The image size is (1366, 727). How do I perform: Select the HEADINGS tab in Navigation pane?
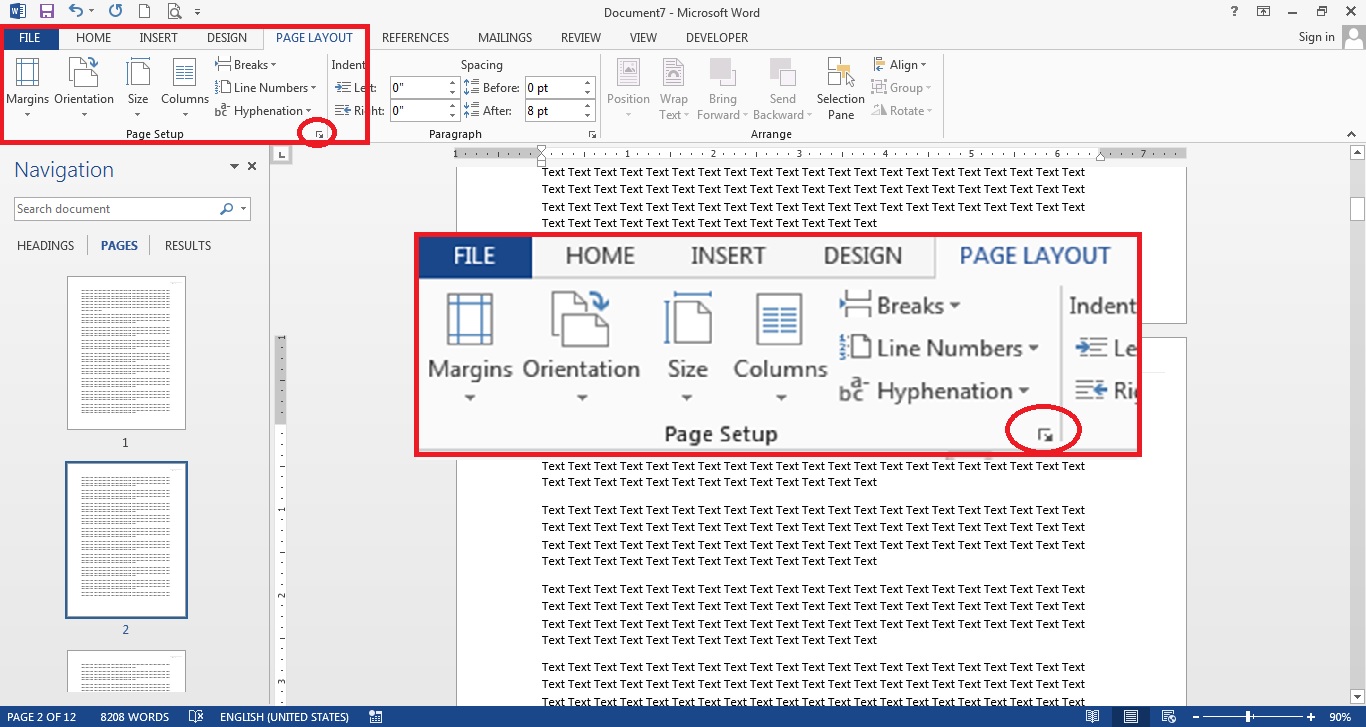point(45,245)
